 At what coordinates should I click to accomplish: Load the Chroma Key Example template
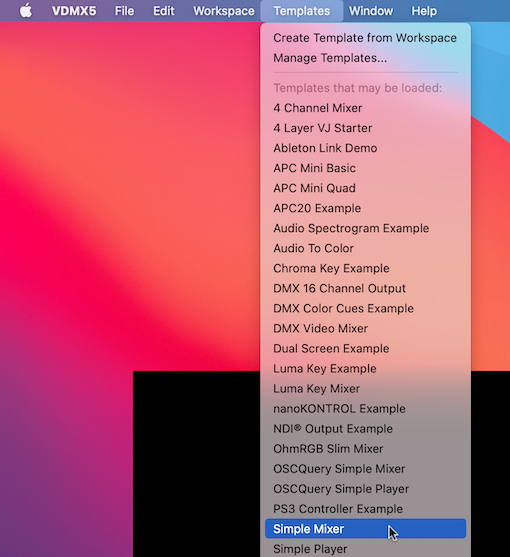pos(365,268)
